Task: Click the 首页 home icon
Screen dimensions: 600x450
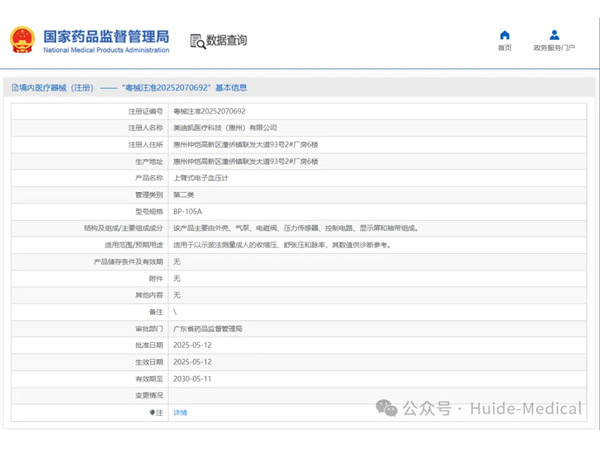Action: click(x=505, y=35)
